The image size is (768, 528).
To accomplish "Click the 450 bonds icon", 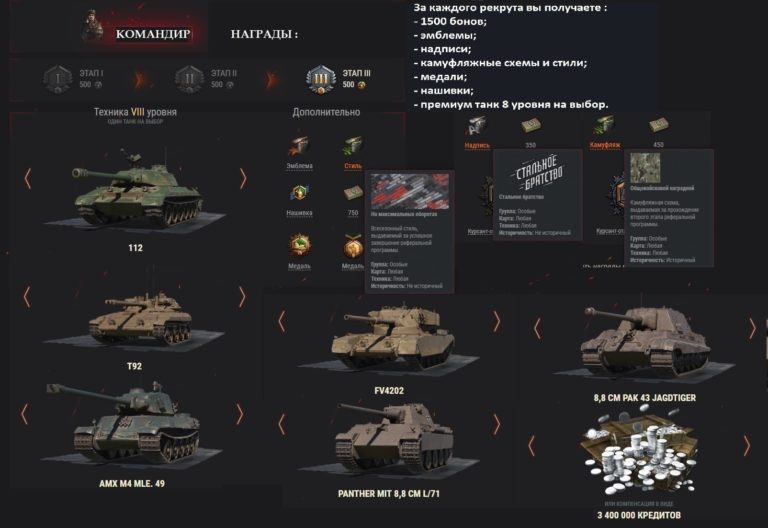I will tap(658, 126).
